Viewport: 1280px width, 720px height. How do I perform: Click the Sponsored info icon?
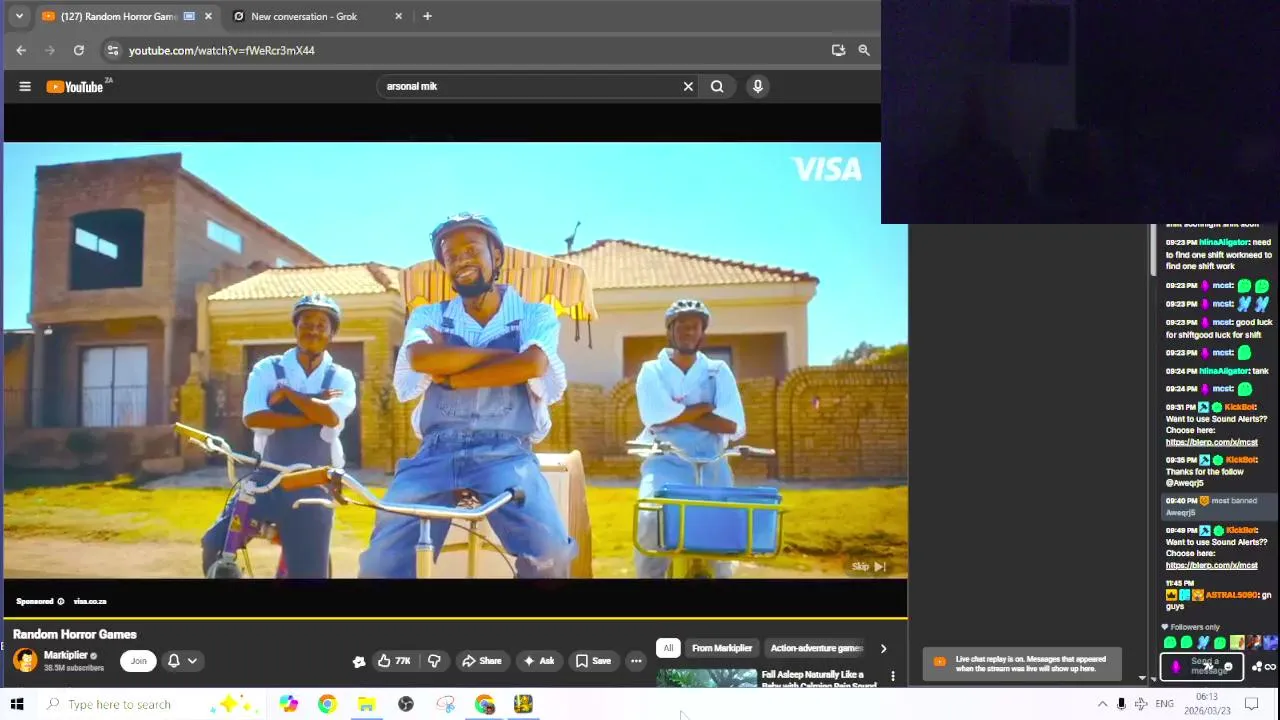tap(60, 601)
